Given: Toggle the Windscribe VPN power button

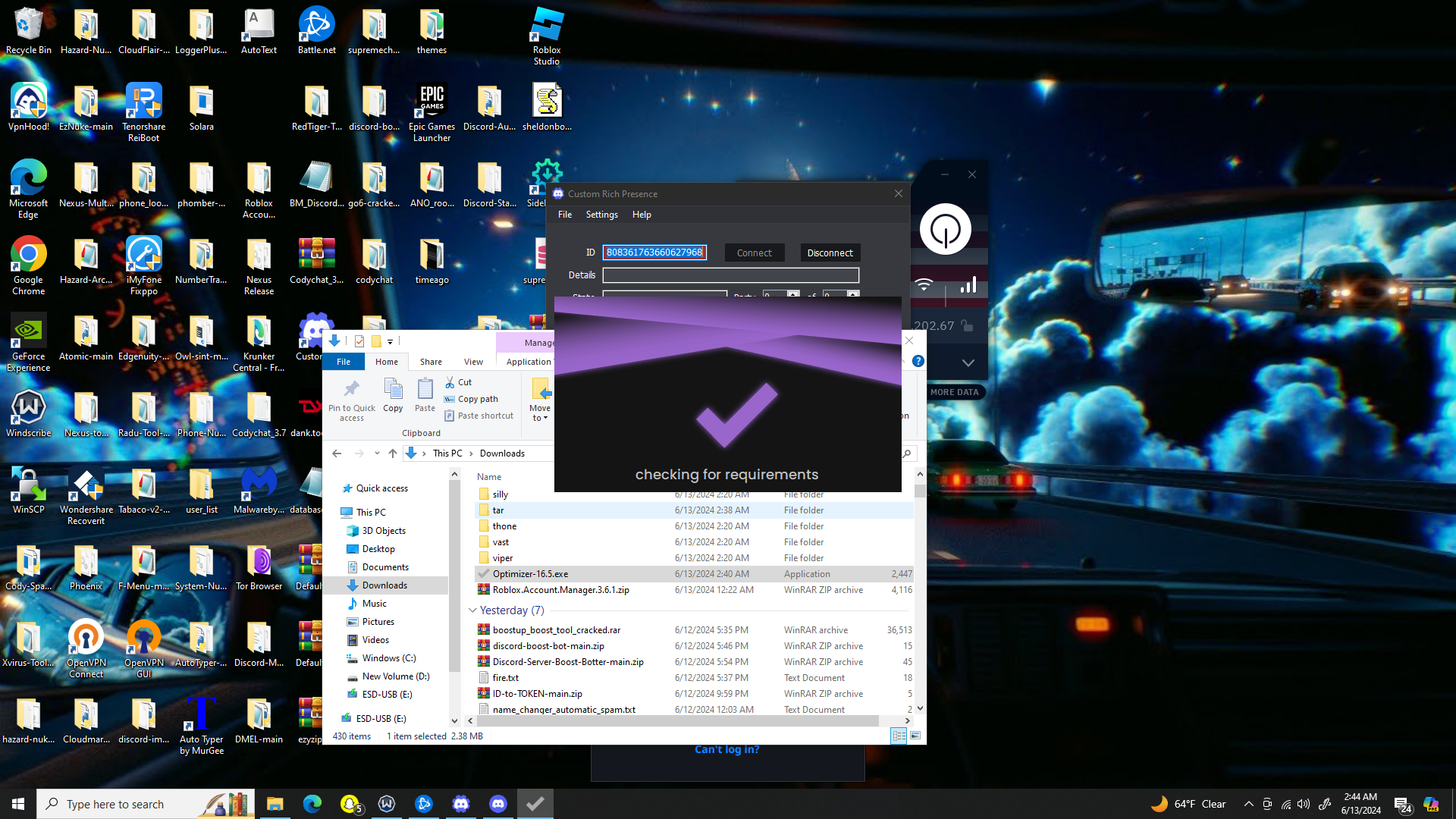Looking at the screenshot, I should click(x=945, y=229).
